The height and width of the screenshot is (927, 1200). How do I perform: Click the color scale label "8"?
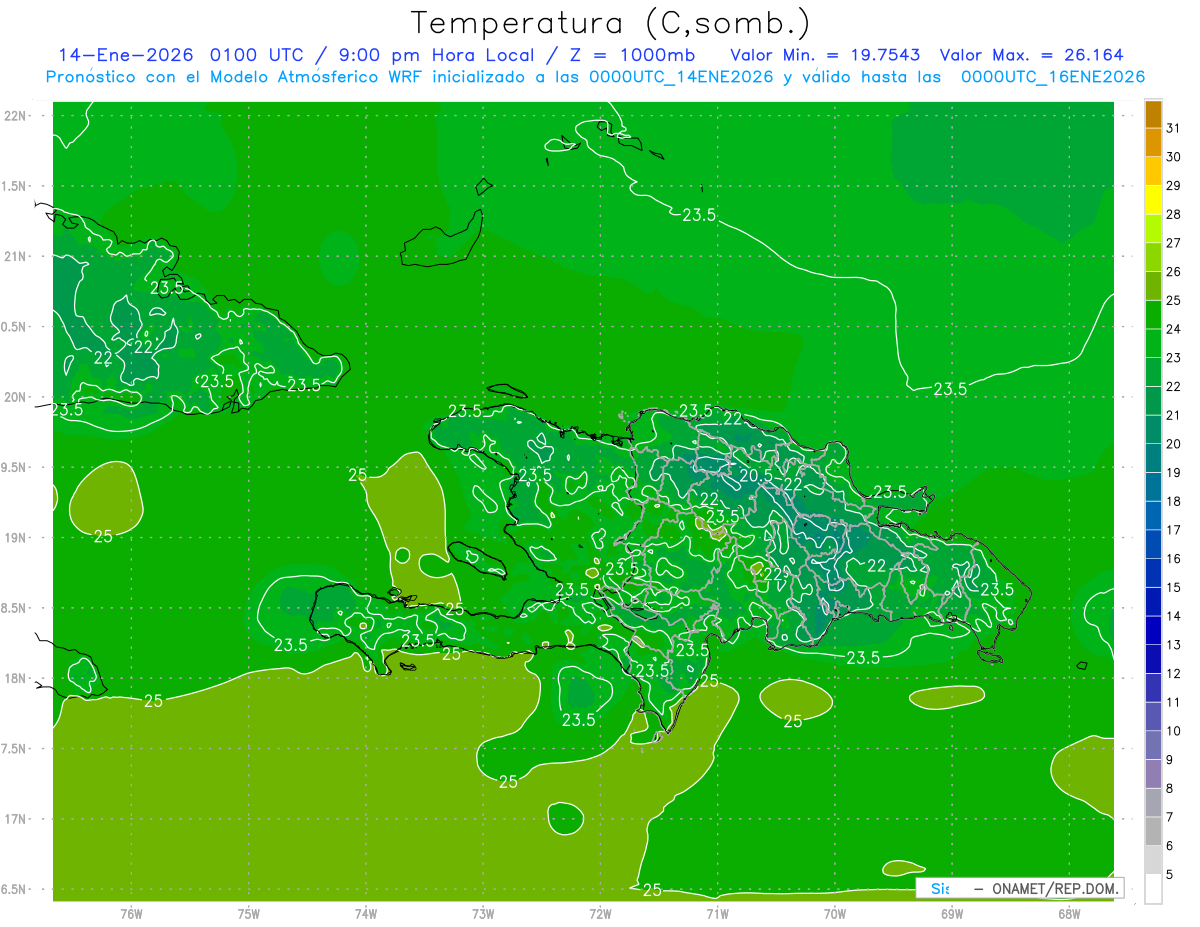pyautogui.click(x=1171, y=788)
